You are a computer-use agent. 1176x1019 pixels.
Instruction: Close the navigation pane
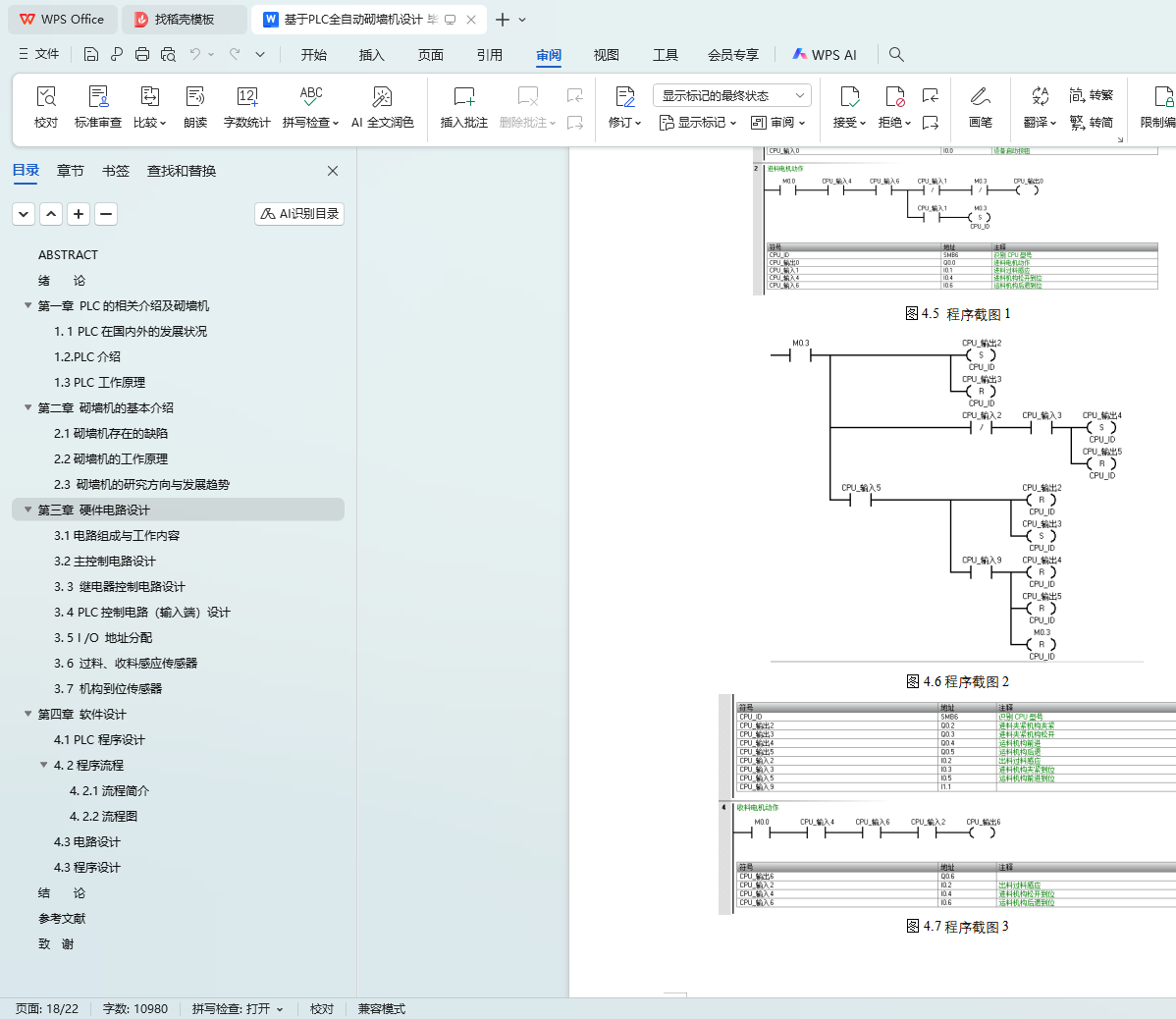(333, 171)
